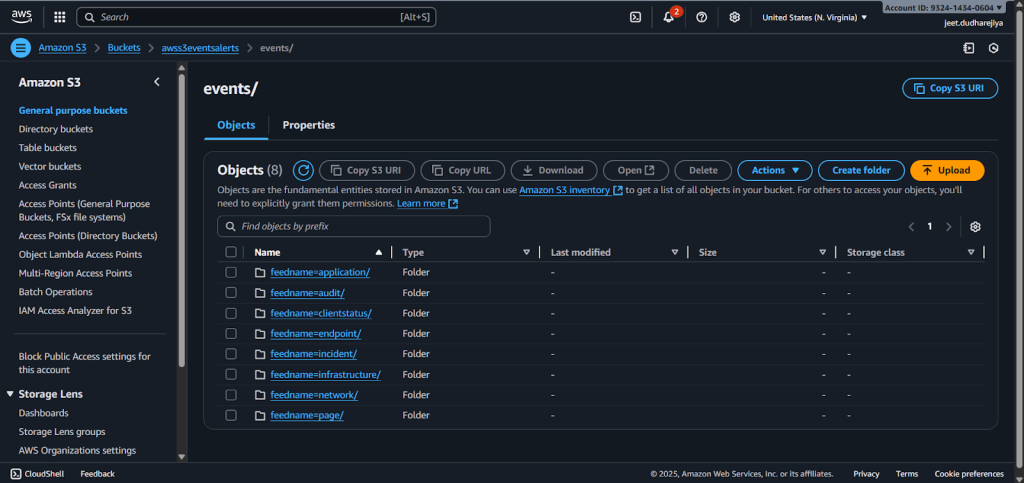1024x483 pixels.
Task: Open table preferences gear icon
Action: click(x=975, y=226)
